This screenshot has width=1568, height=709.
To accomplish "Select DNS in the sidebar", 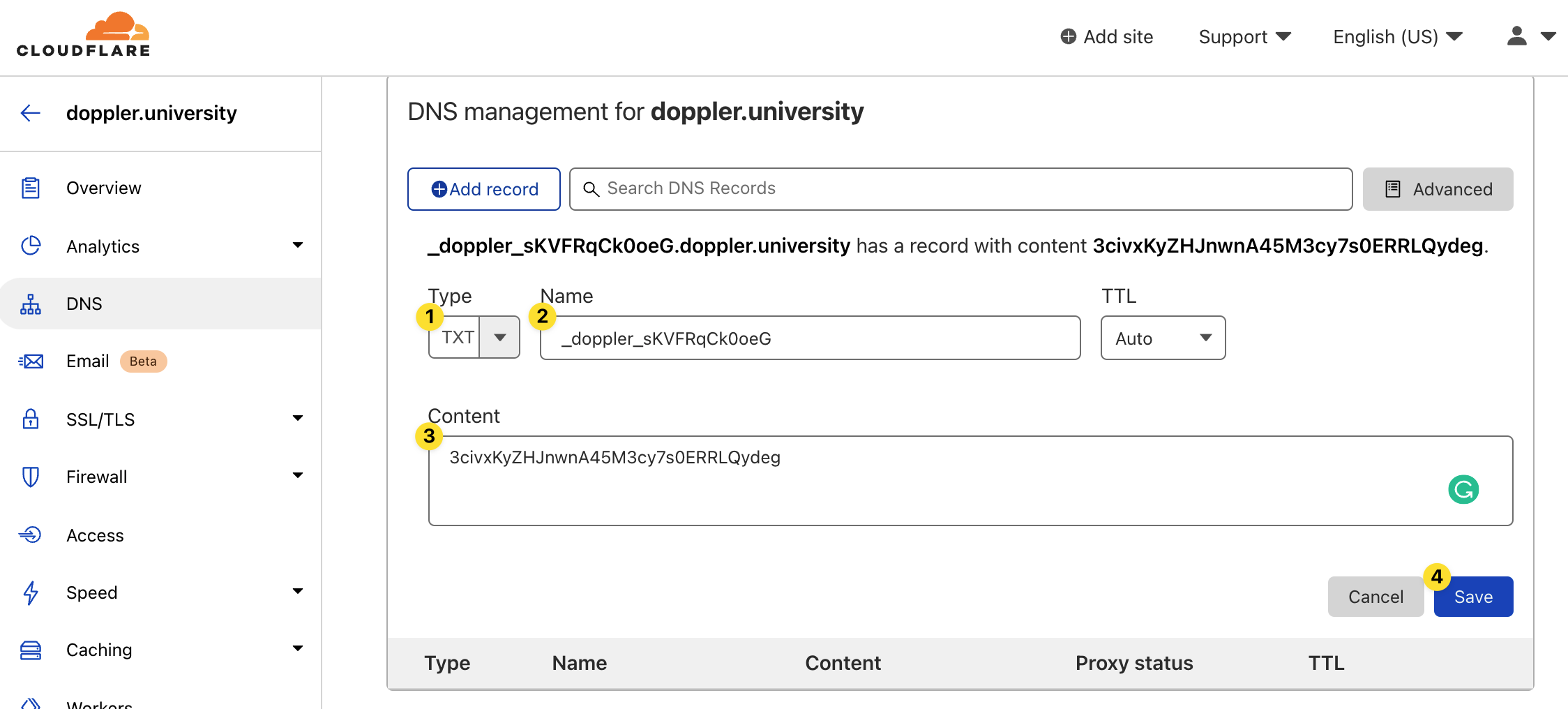I will (160, 304).
